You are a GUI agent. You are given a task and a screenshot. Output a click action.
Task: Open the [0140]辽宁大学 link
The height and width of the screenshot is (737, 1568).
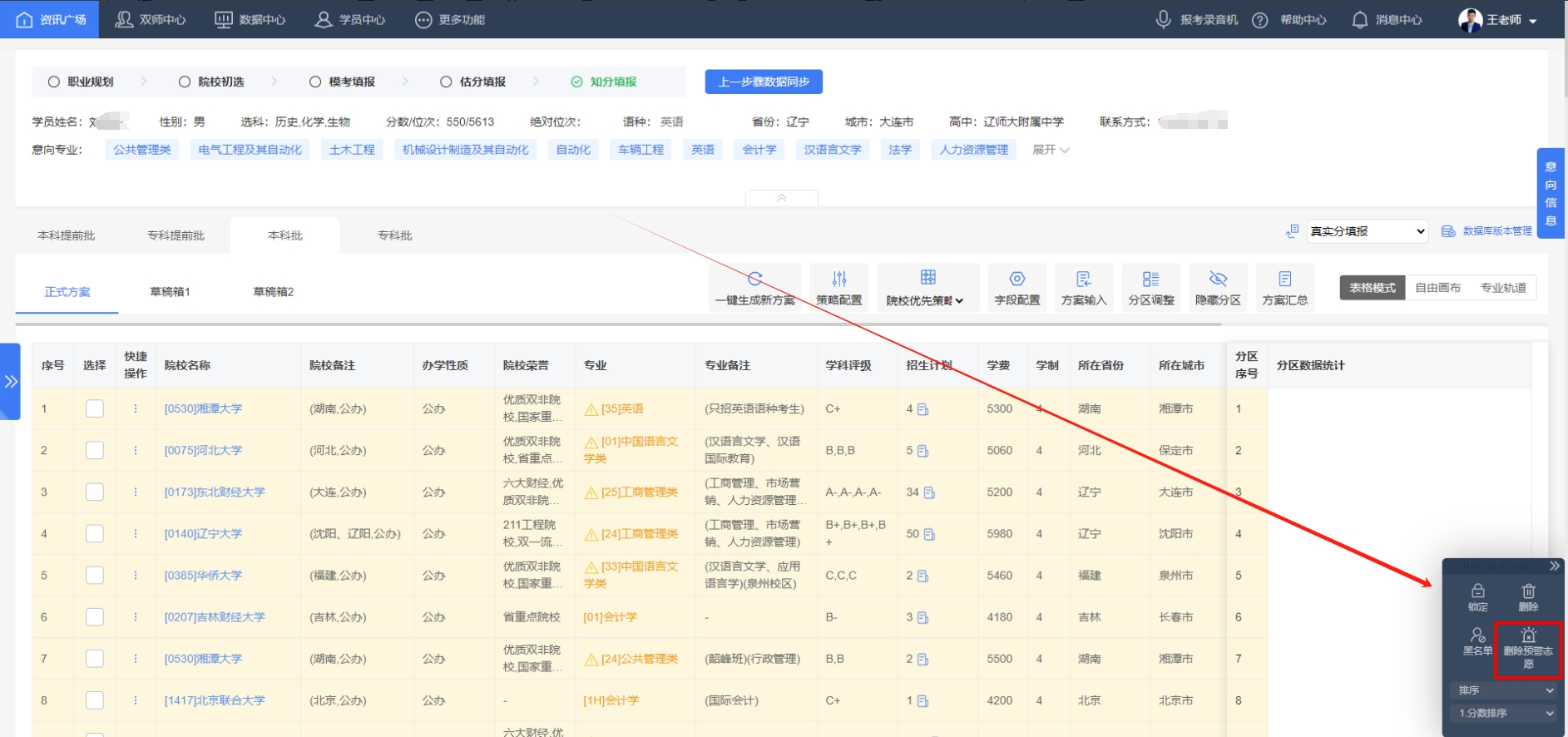tap(203, 533)
